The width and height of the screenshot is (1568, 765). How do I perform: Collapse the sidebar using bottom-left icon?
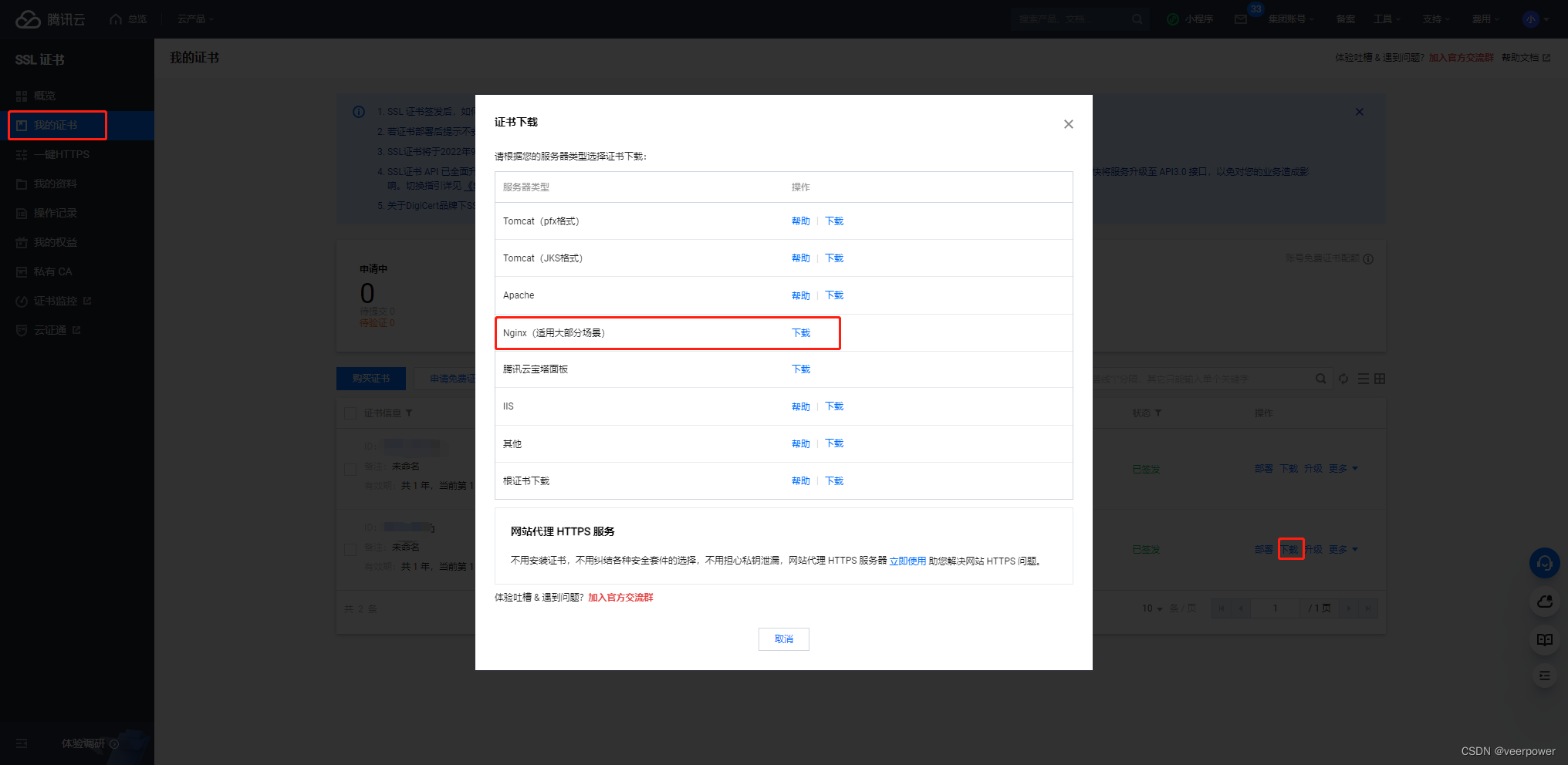pos(22,743)
